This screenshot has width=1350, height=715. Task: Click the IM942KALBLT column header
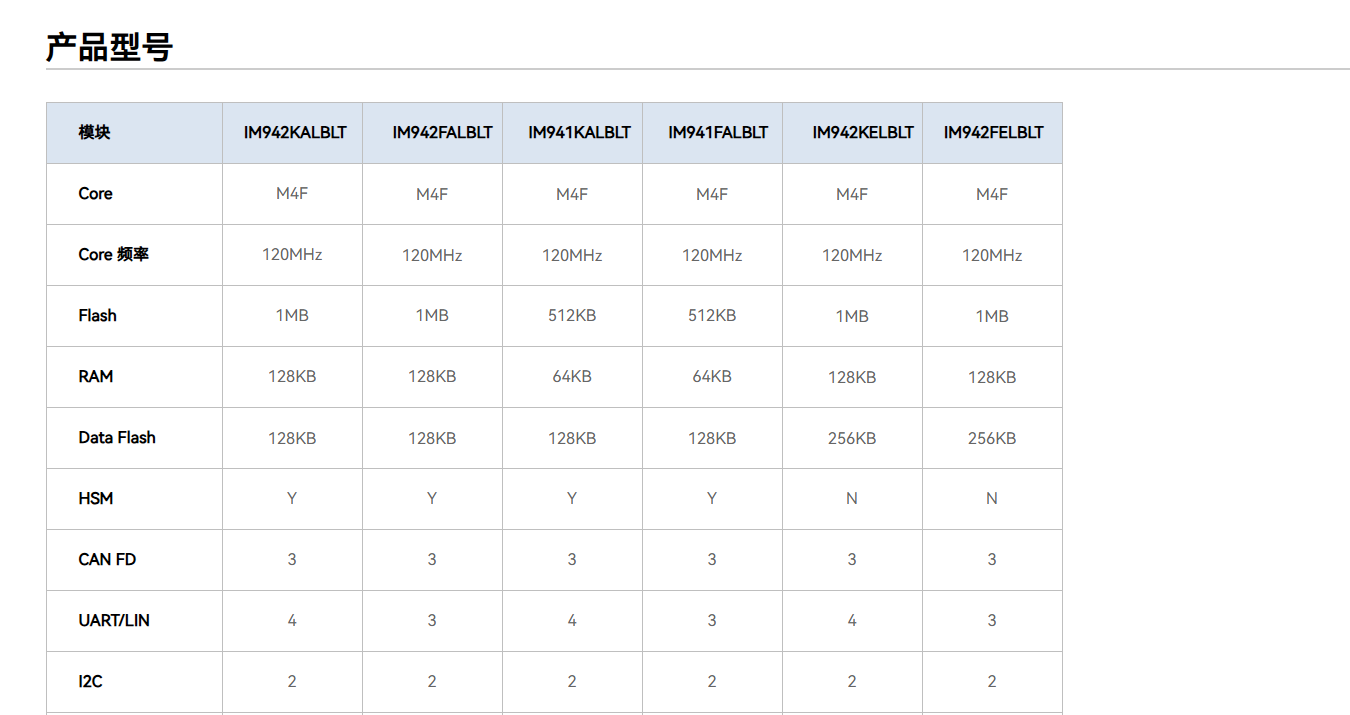[x=295, y=132]
